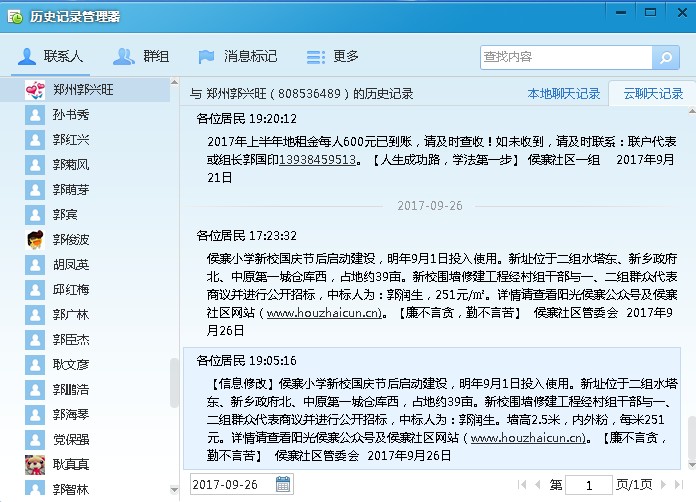This screenshot has height=502, width=696.
Task: Click the avatar icon beside 郭红兴
Action: tap(35, 140)
